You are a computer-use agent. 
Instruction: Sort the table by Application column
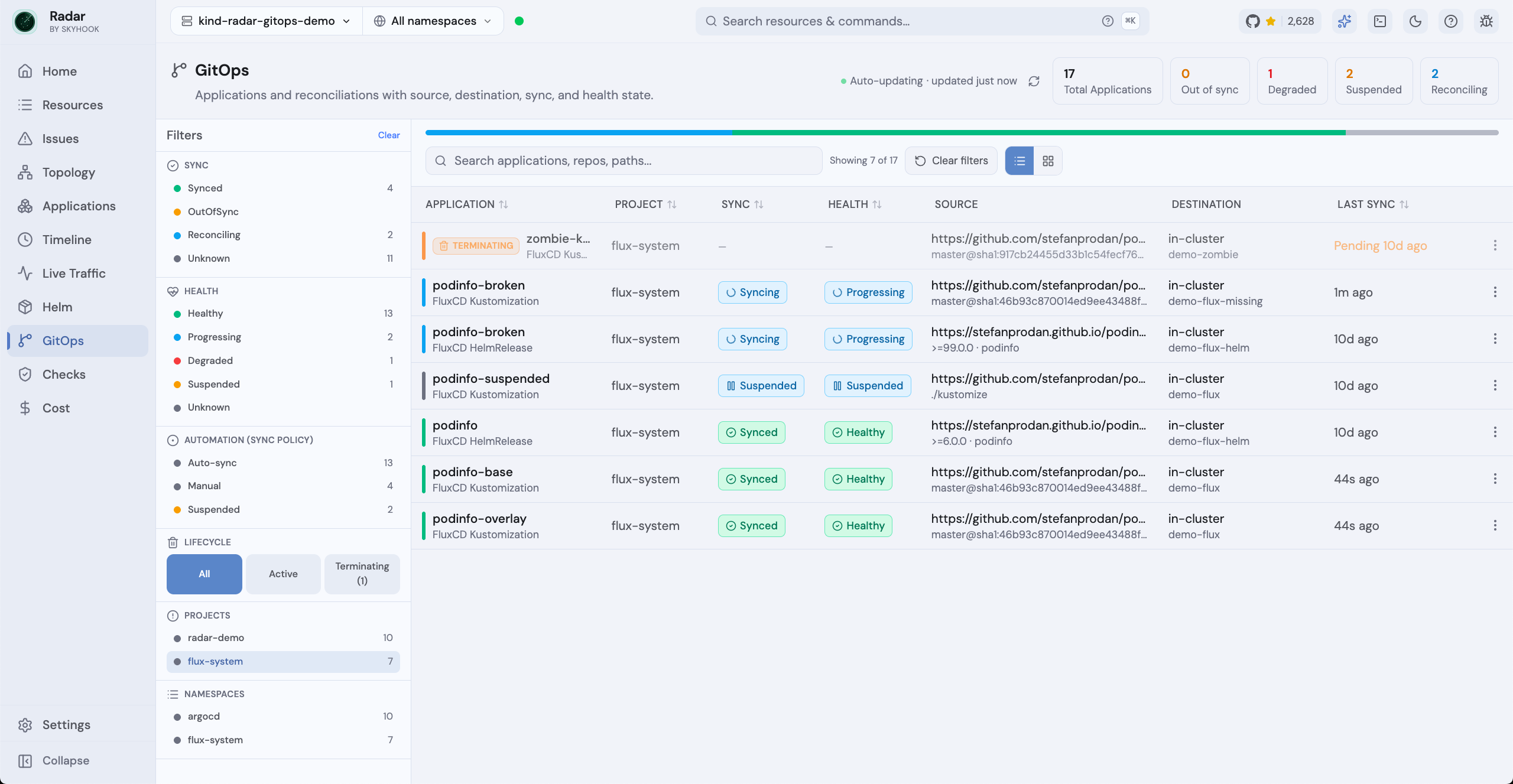click(467, 204)
